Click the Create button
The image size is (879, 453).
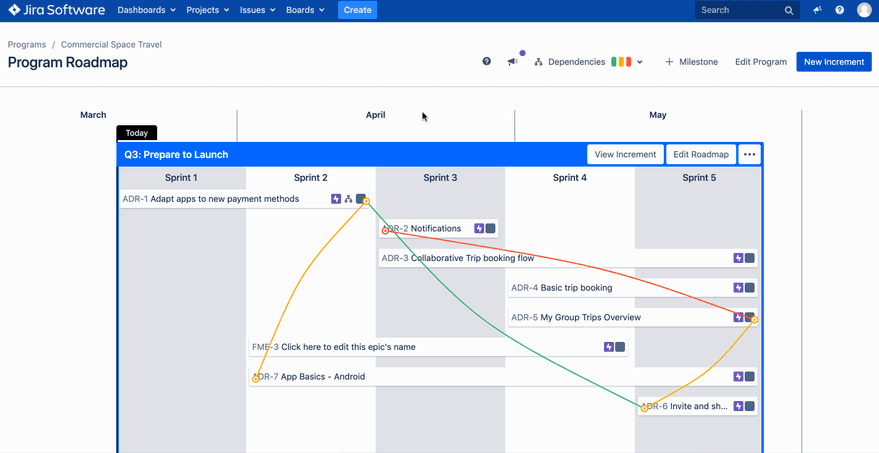tap(358, 10)
